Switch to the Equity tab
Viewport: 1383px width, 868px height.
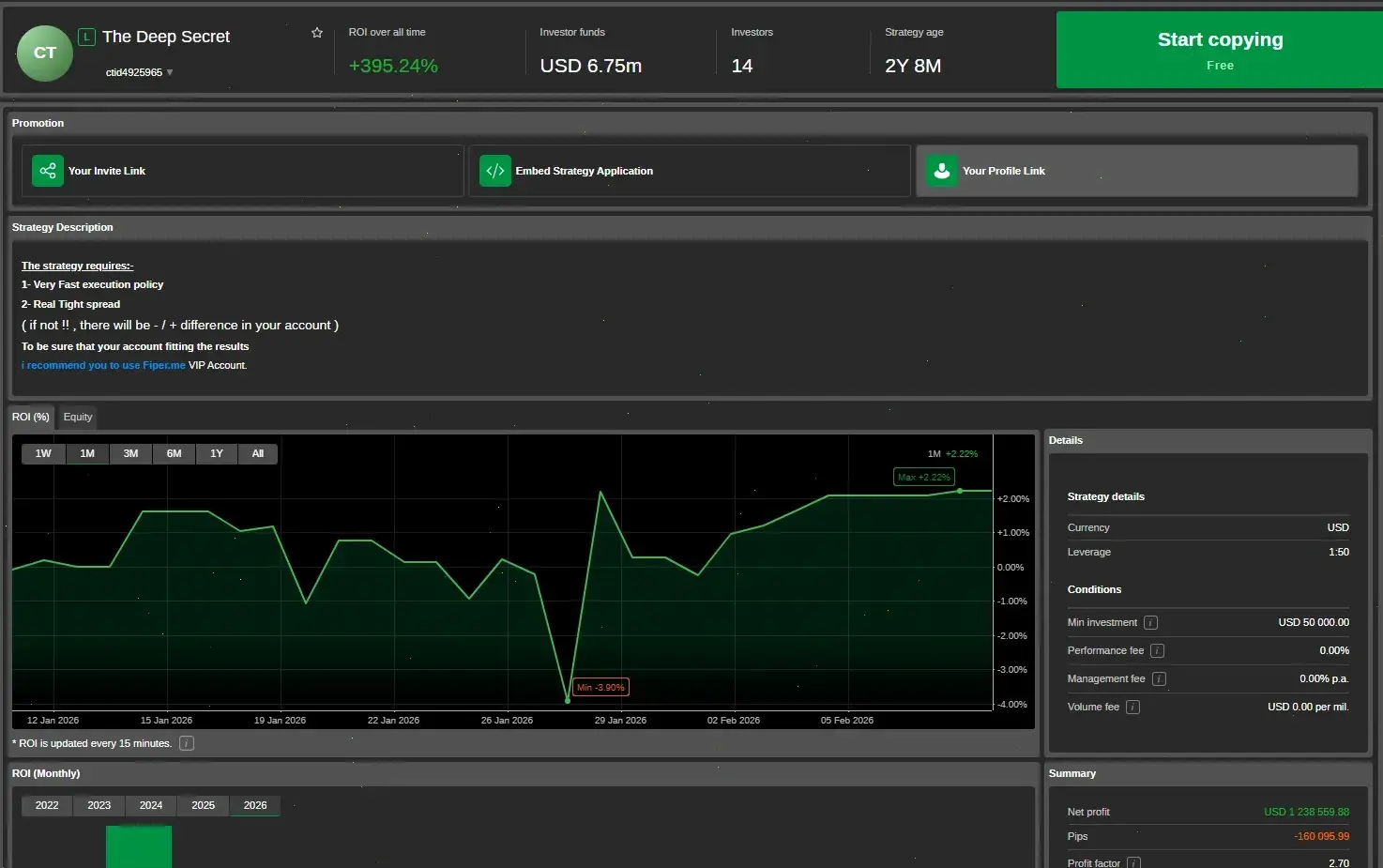tap(77, 417)
